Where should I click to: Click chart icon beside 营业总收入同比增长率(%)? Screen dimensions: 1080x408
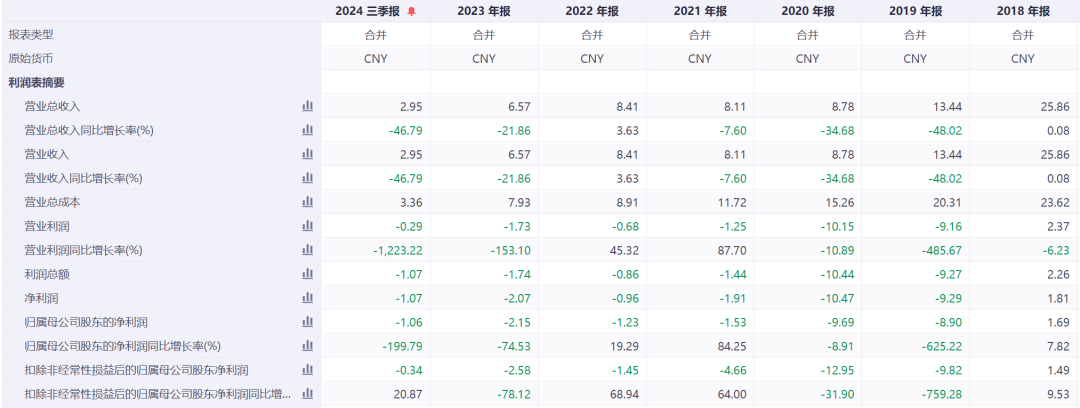coord(308,130)
